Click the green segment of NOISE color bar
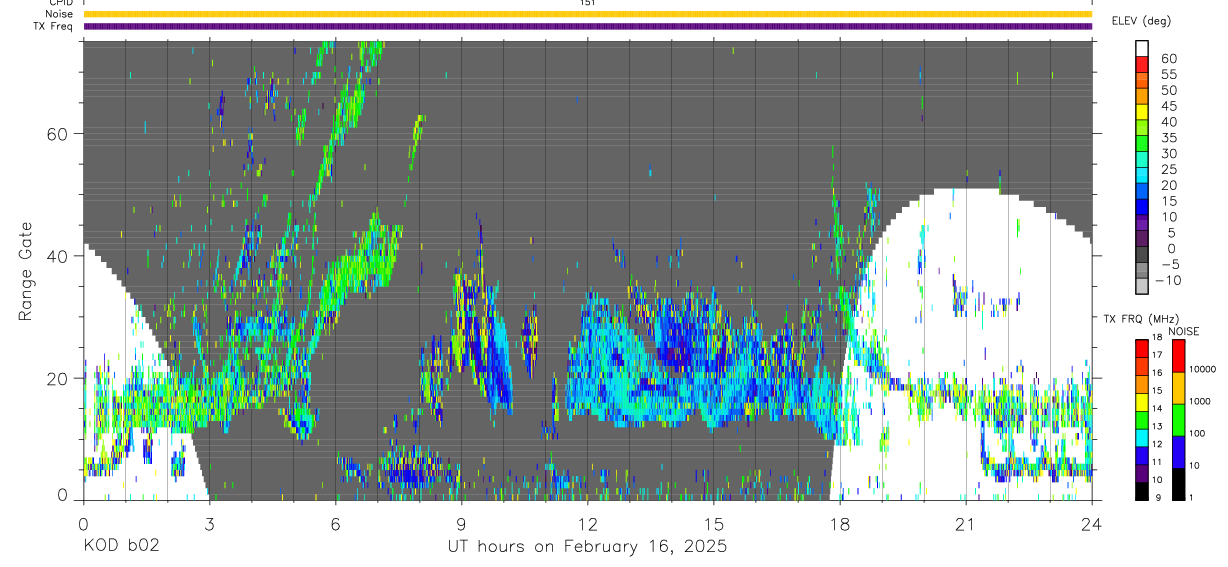The width and height of the screenshot is (1228, 567). [1177, 420]
